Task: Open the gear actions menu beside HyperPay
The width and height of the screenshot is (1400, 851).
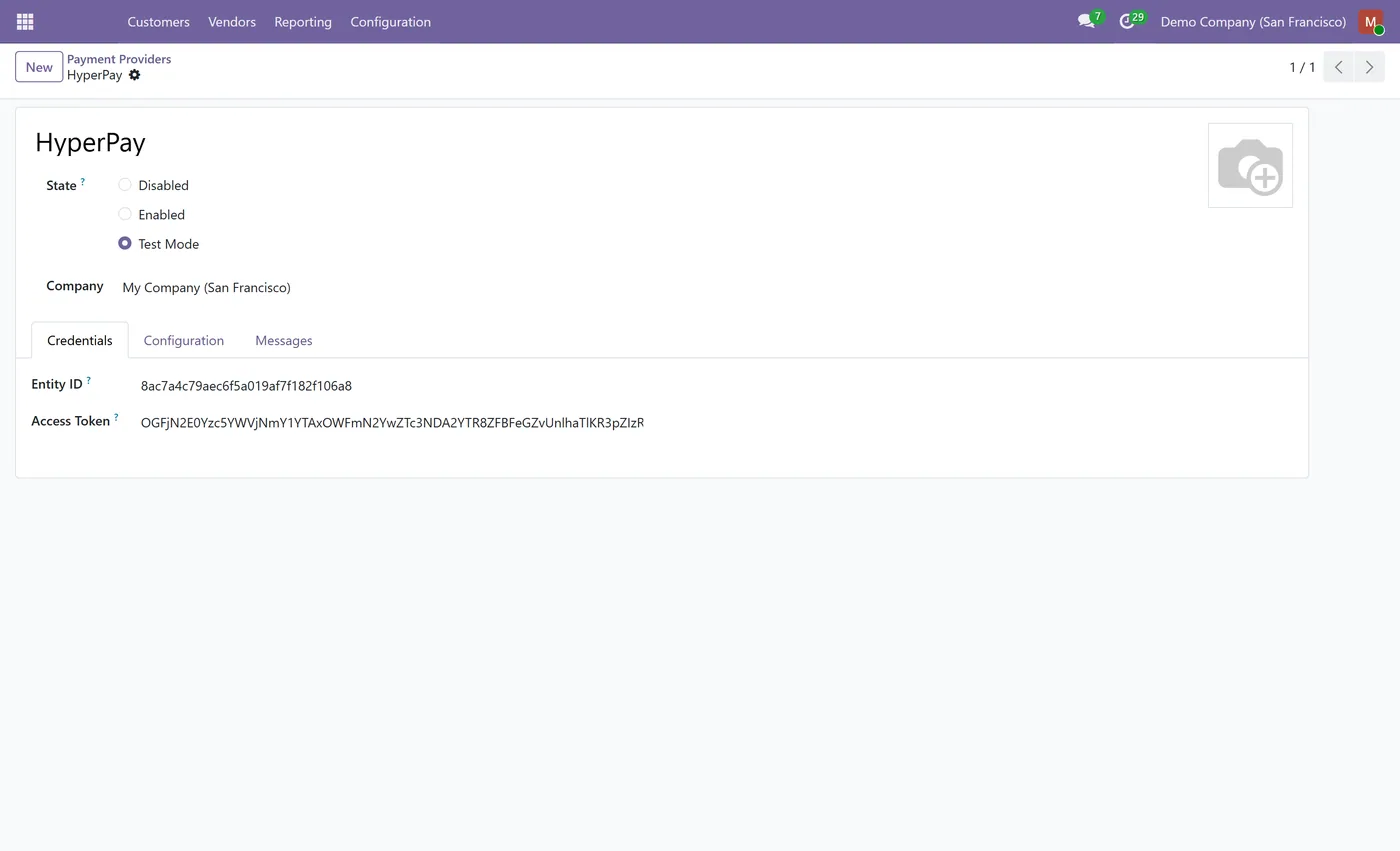Action: point(134,75)
